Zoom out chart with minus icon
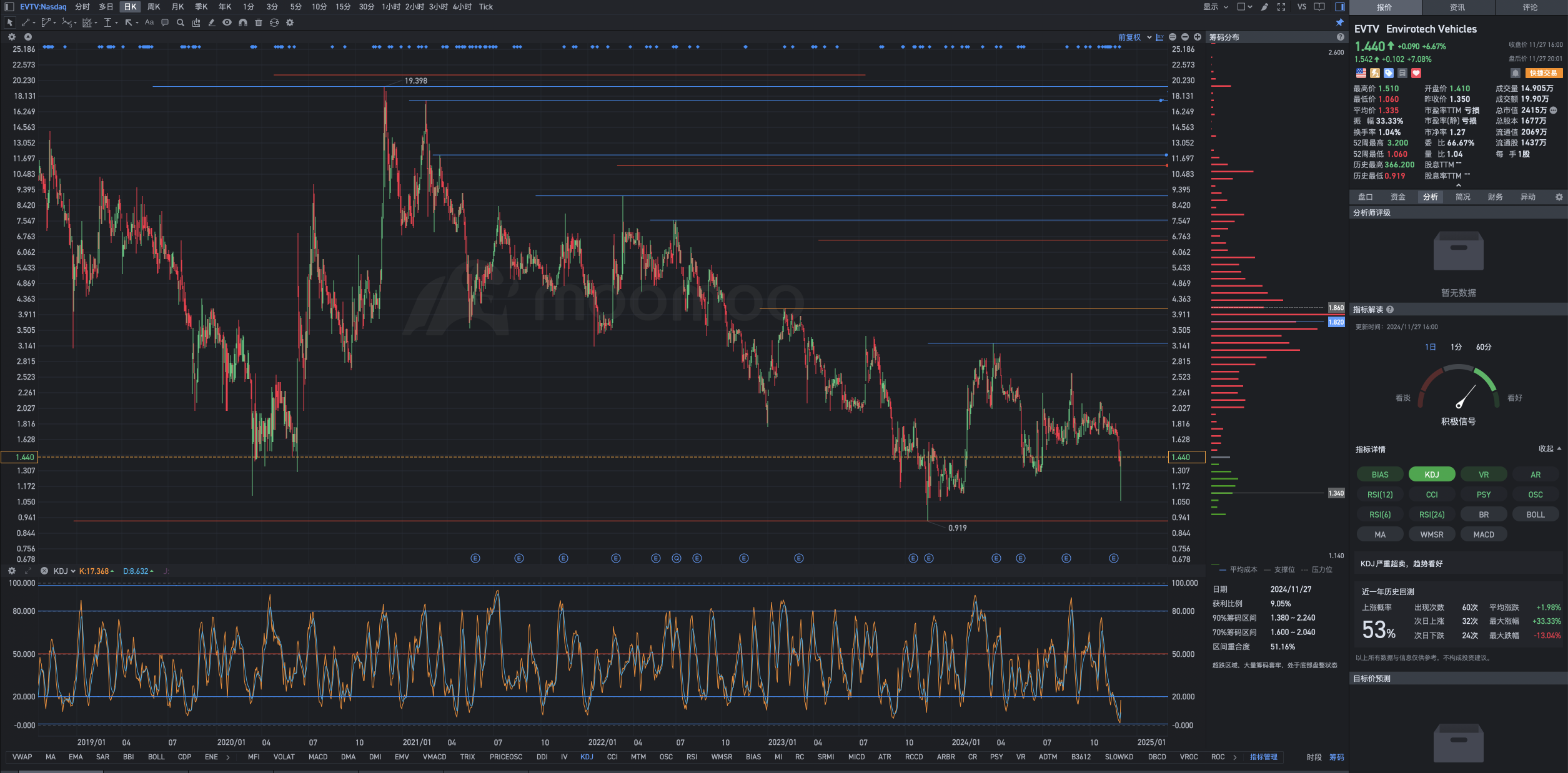 tap(1185, 37)
